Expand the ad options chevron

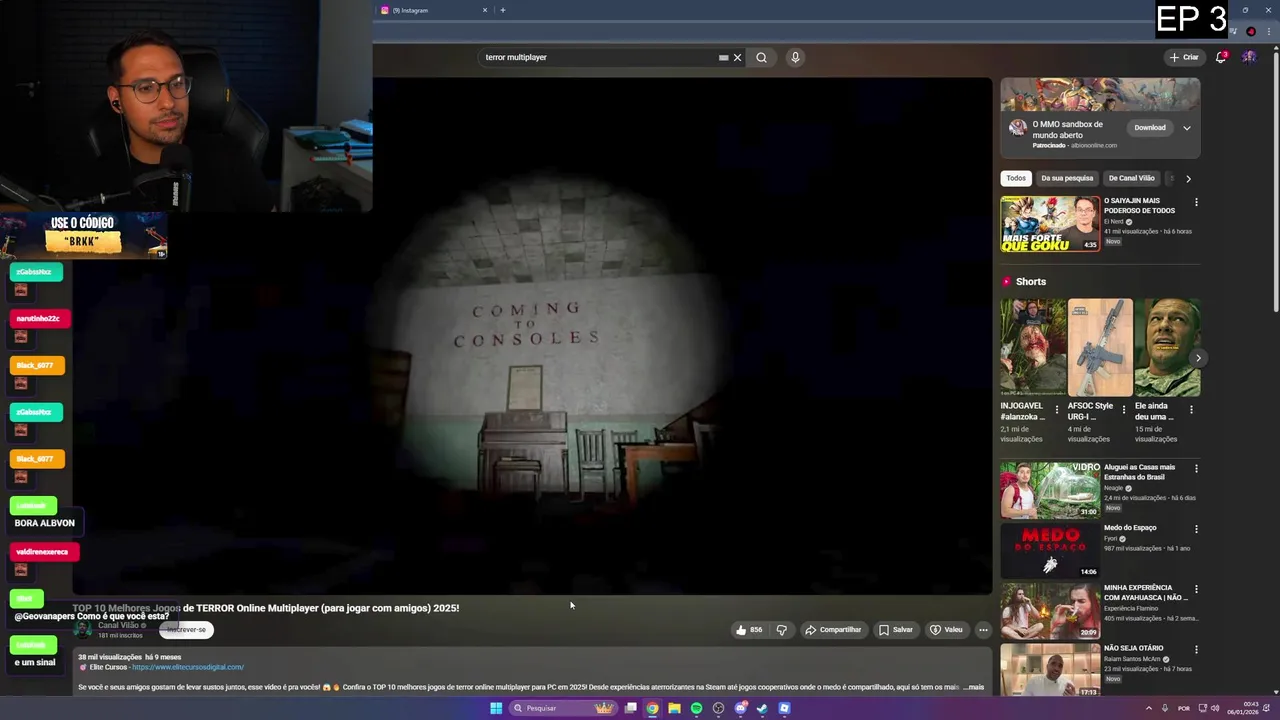click(x=1187, y=128)
